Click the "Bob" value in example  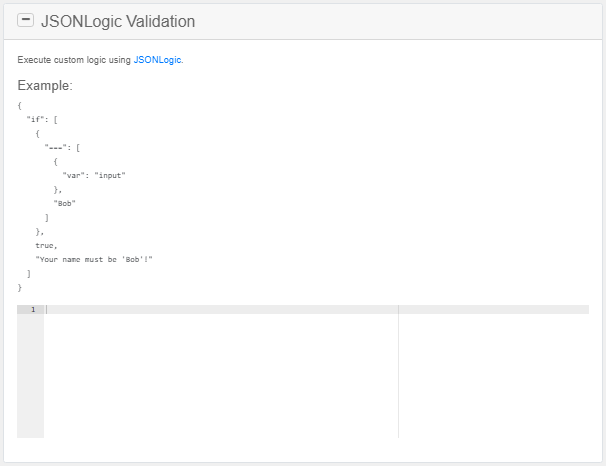pyautogui.click(x=65, y=203)
